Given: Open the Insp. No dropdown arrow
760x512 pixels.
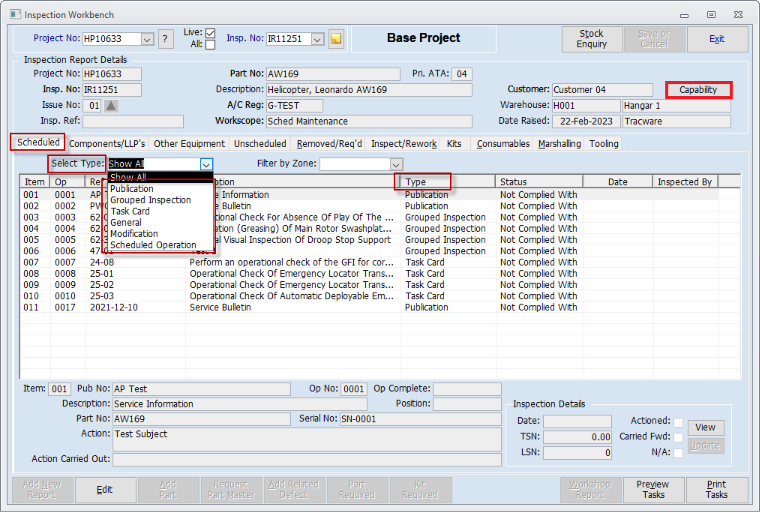Looking at the screenshot, I should pyautogui.click(x=318, y=39).
